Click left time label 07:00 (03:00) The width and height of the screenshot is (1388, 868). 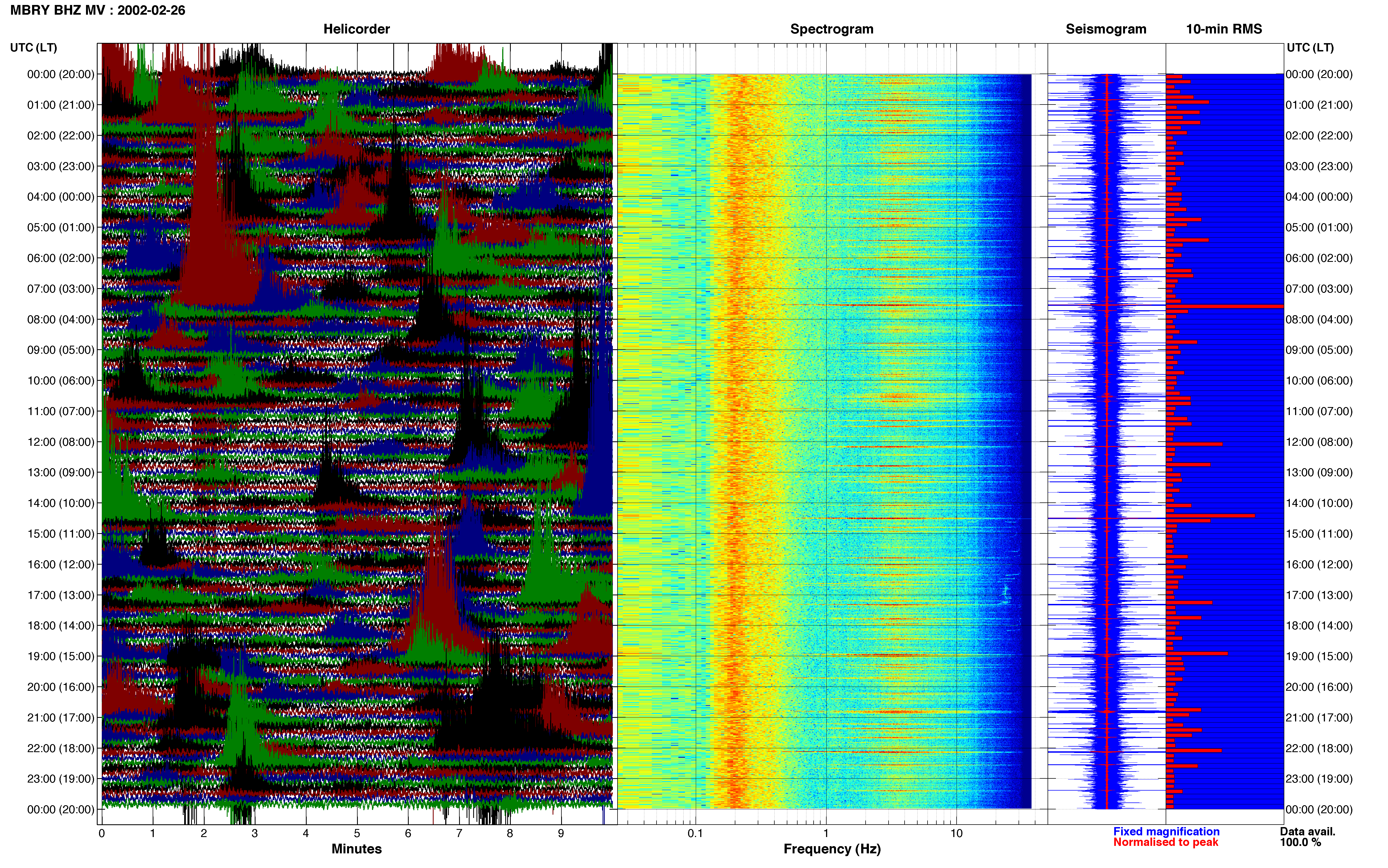point(61,289)
